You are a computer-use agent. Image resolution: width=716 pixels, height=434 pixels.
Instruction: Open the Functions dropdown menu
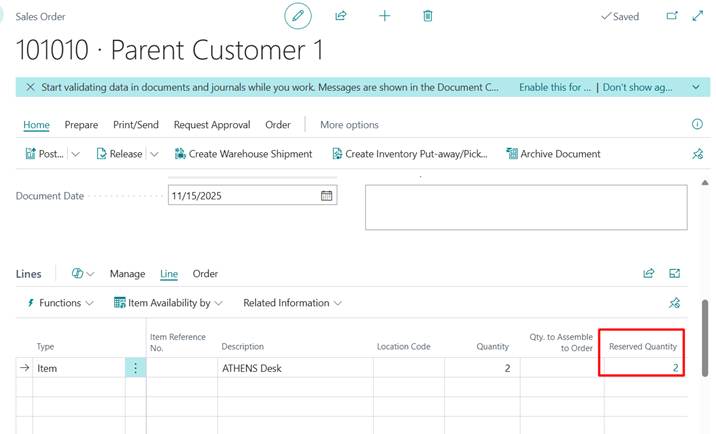click(60, 303)
